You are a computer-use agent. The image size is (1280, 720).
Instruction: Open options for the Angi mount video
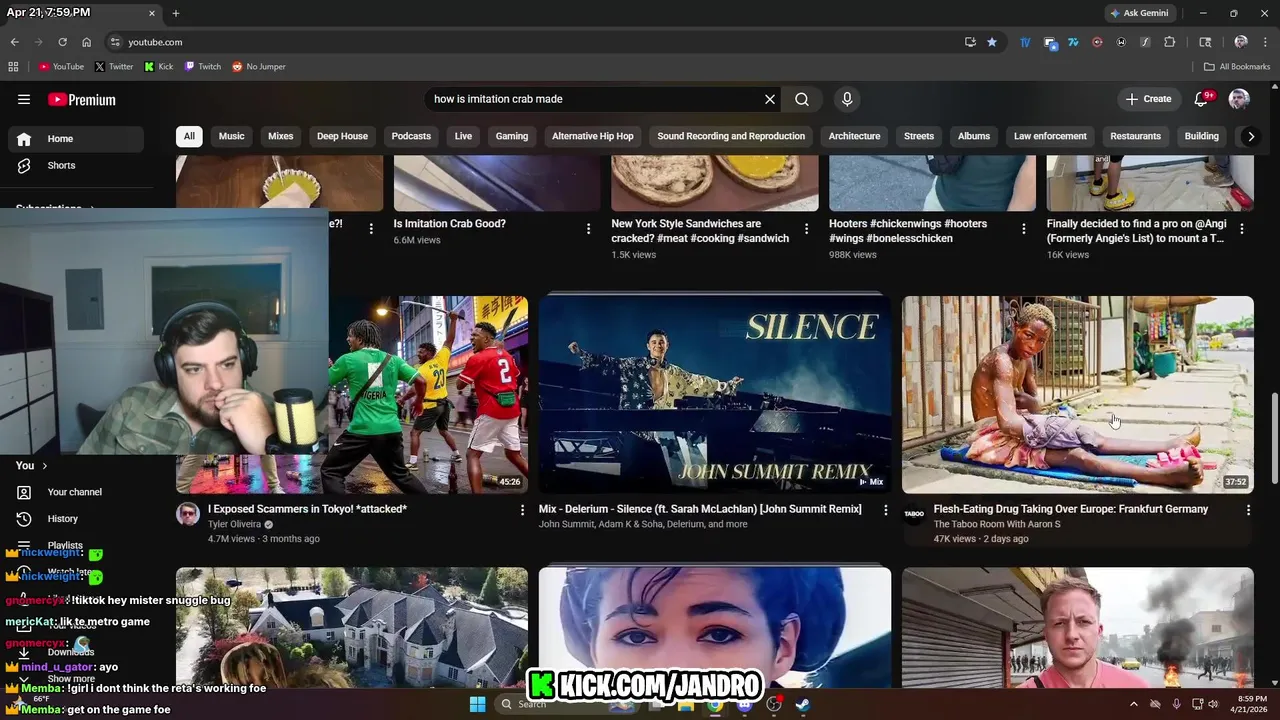(x=1242, y=229)
